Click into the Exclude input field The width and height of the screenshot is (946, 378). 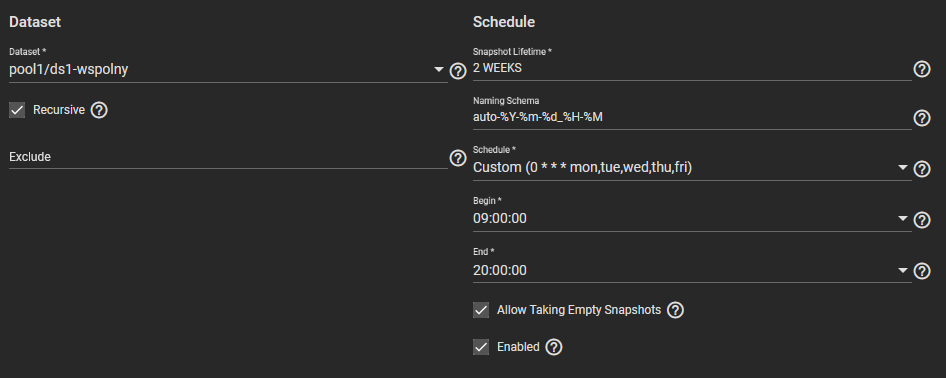click(228, 157)
